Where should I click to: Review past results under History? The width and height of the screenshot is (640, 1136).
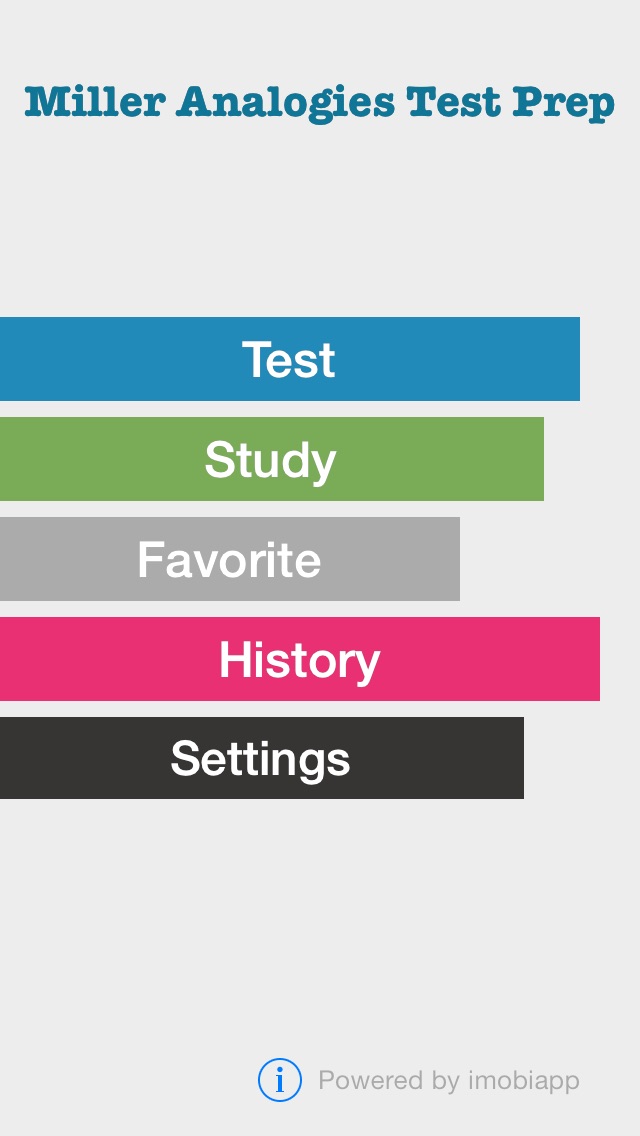click(300, 659)
